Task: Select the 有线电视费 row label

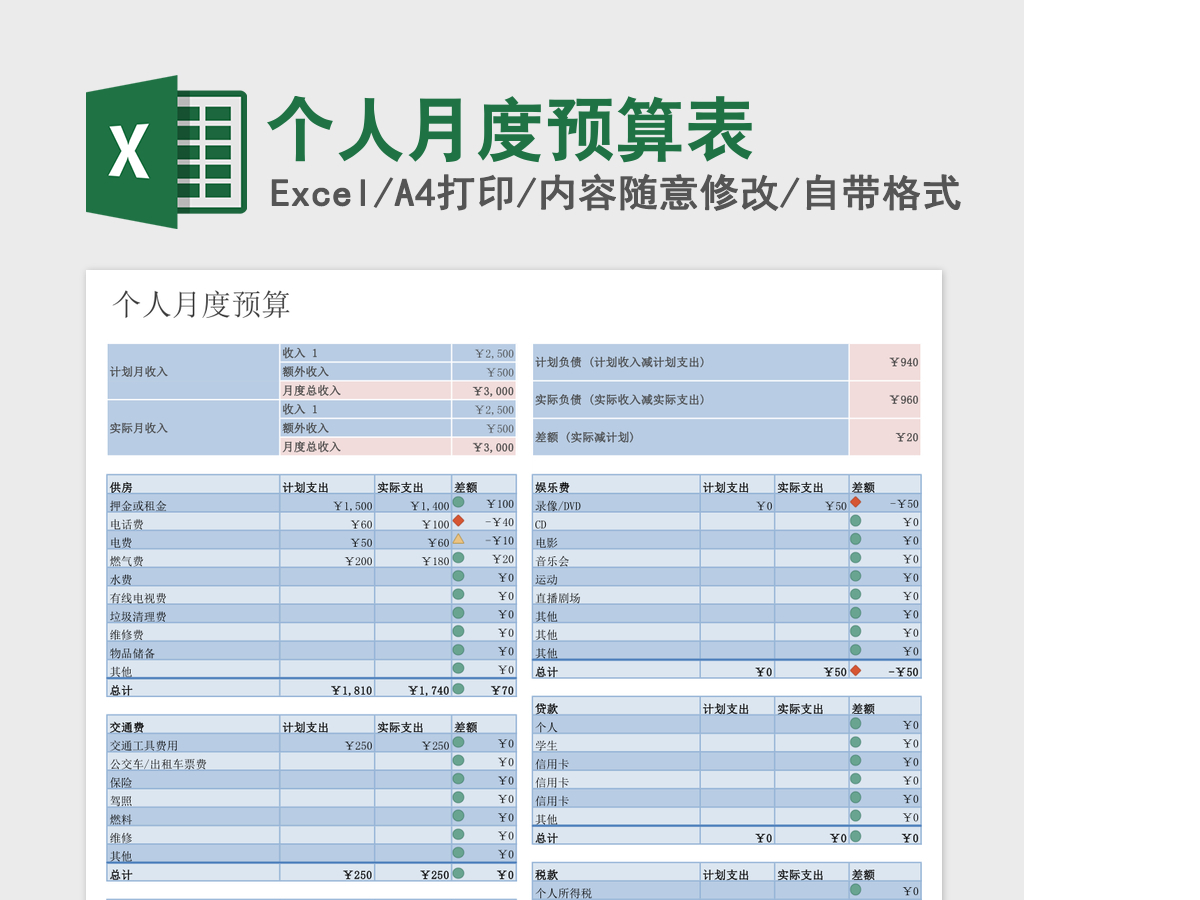Action: pos(193,596)
